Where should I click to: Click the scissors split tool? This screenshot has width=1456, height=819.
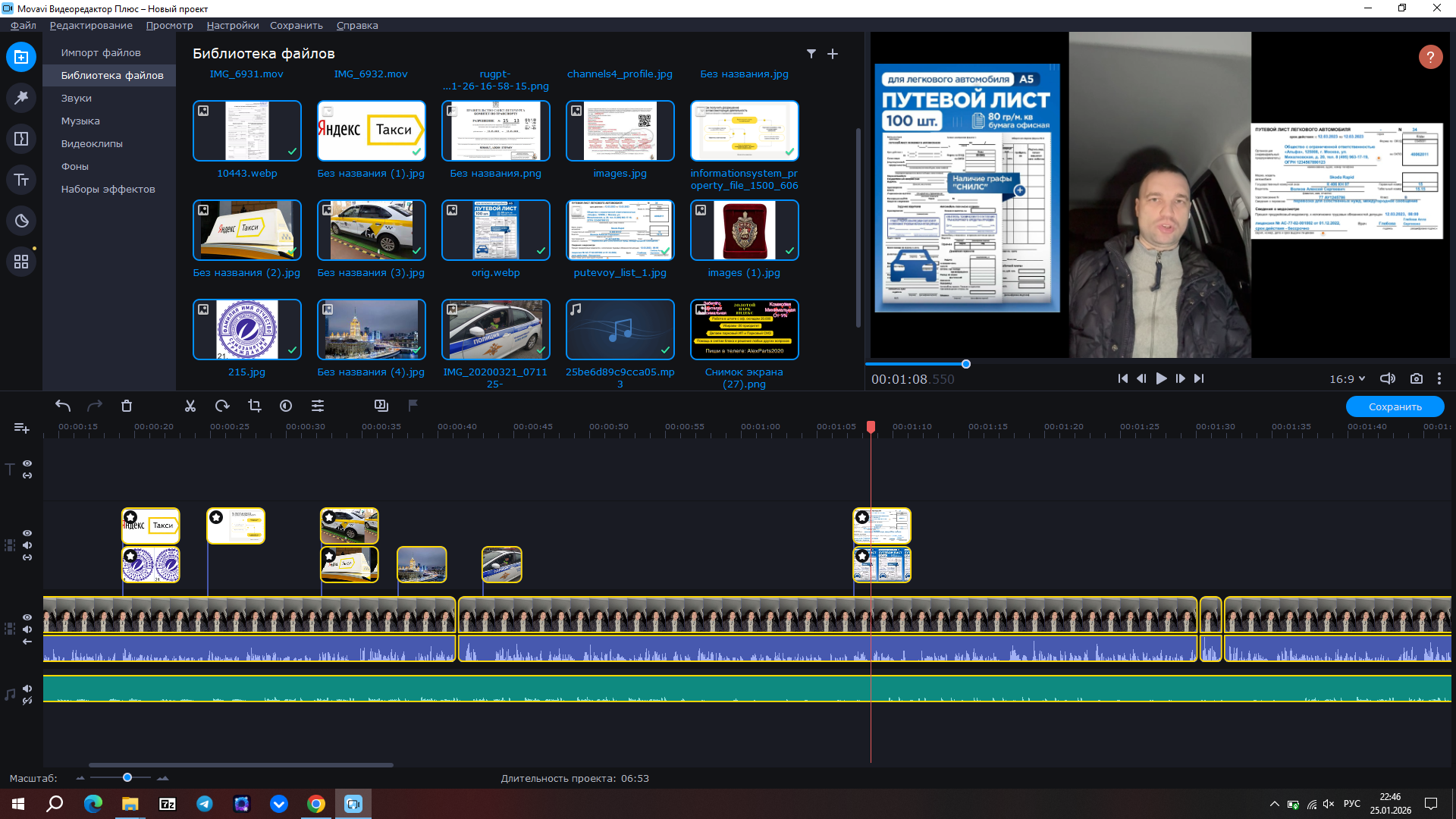190,406
